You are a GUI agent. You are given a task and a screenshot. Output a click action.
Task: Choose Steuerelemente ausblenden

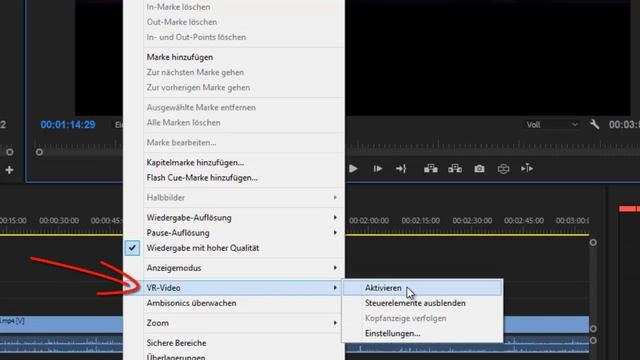click(x=422, y=303)
